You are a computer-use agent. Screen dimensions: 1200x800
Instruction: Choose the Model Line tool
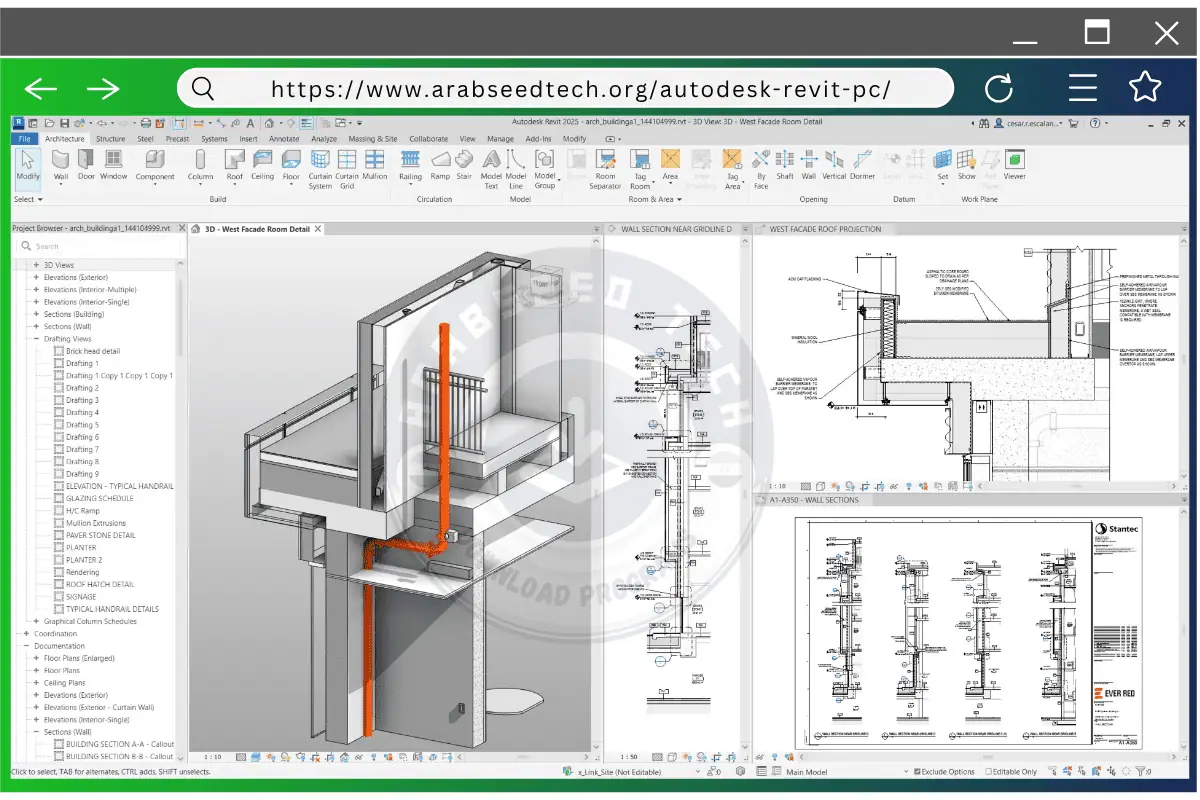coord(516,169)
